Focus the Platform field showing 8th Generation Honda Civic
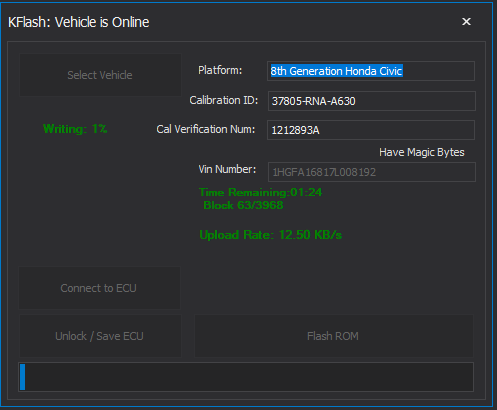 pos(371,71)
